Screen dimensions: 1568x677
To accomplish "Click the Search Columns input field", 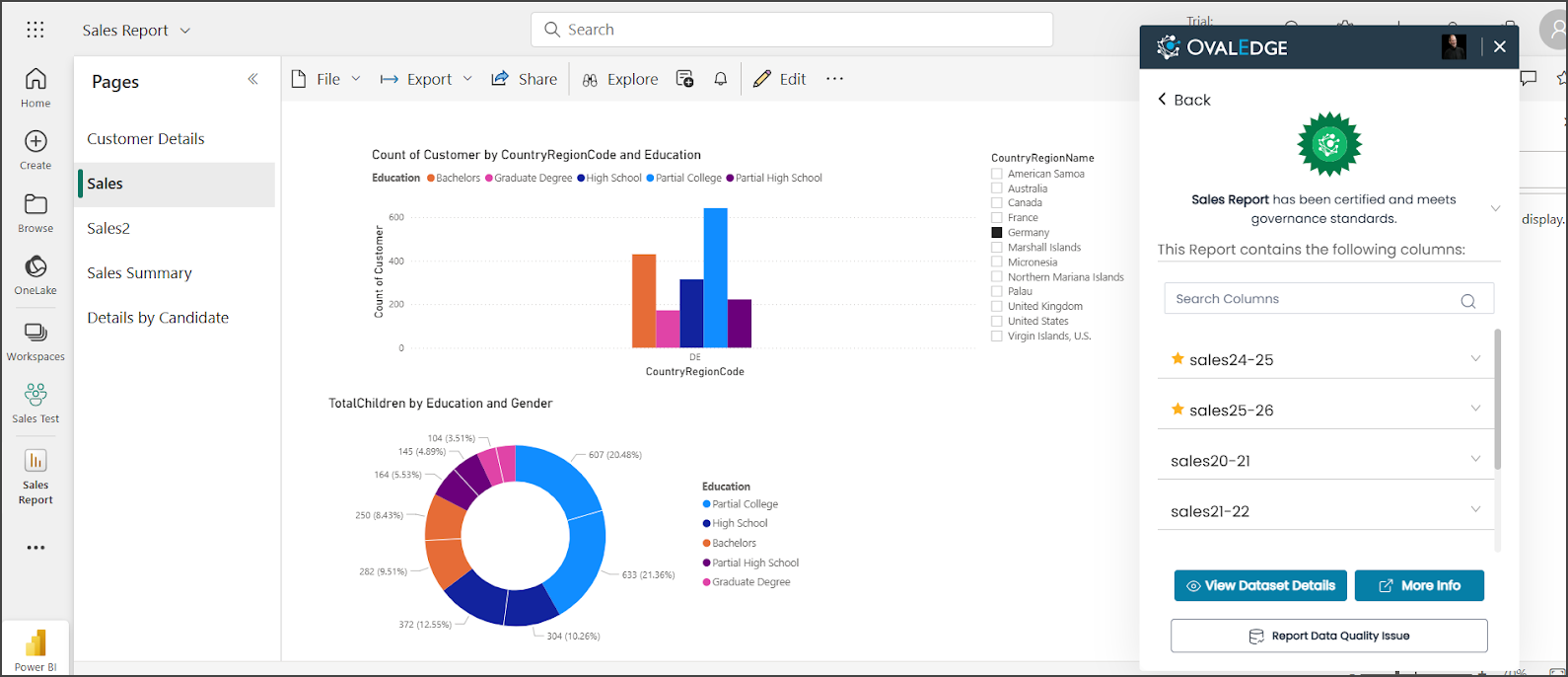I will pos(1312,299).
